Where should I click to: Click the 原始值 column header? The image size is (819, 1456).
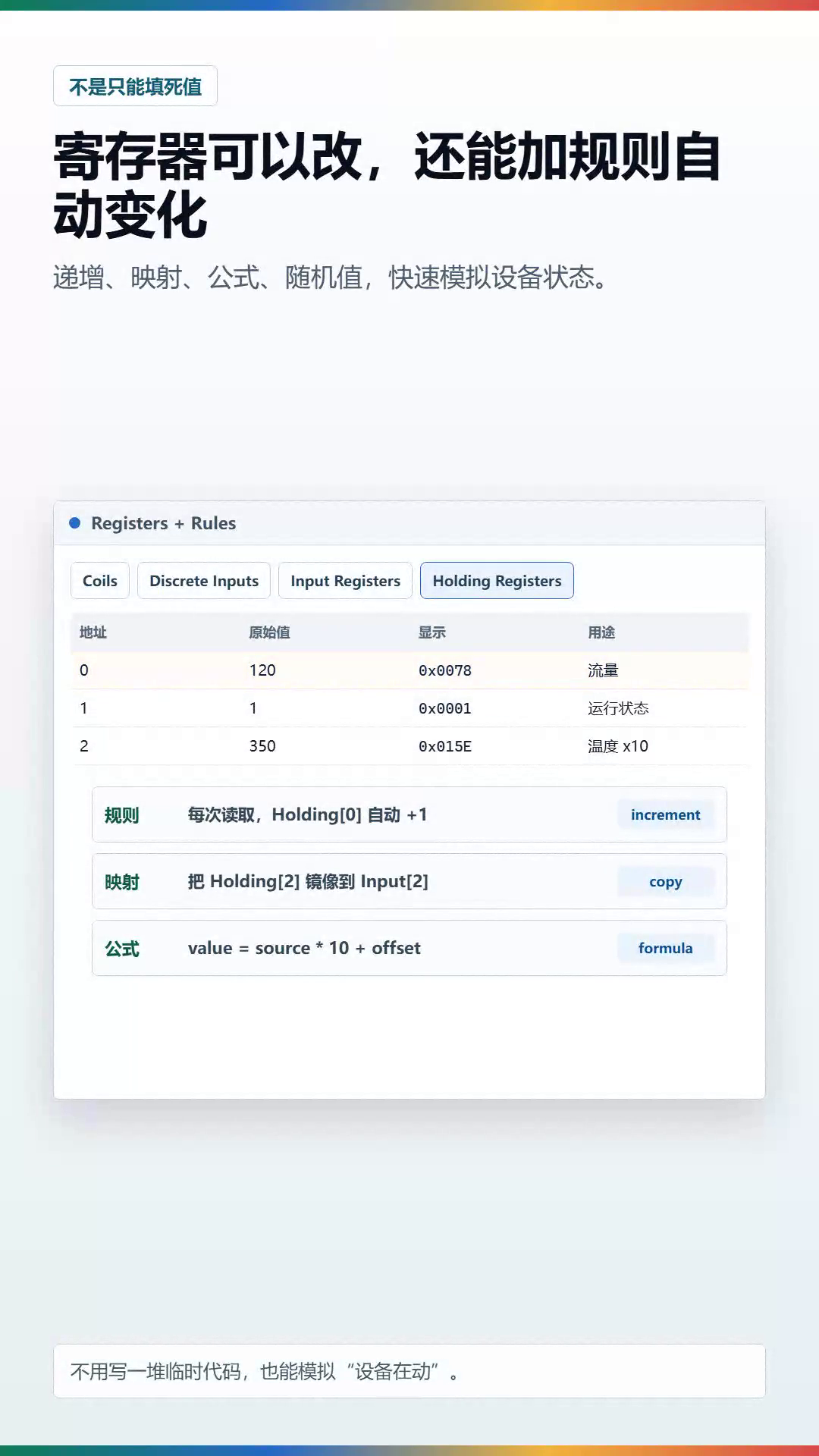click(269, 632)
